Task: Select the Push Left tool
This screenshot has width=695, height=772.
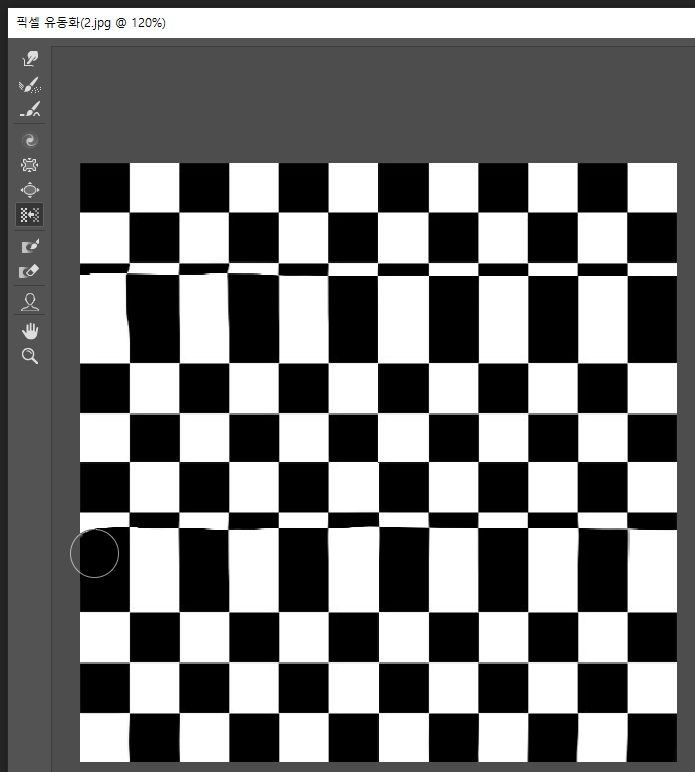Action: click(30, 215)
